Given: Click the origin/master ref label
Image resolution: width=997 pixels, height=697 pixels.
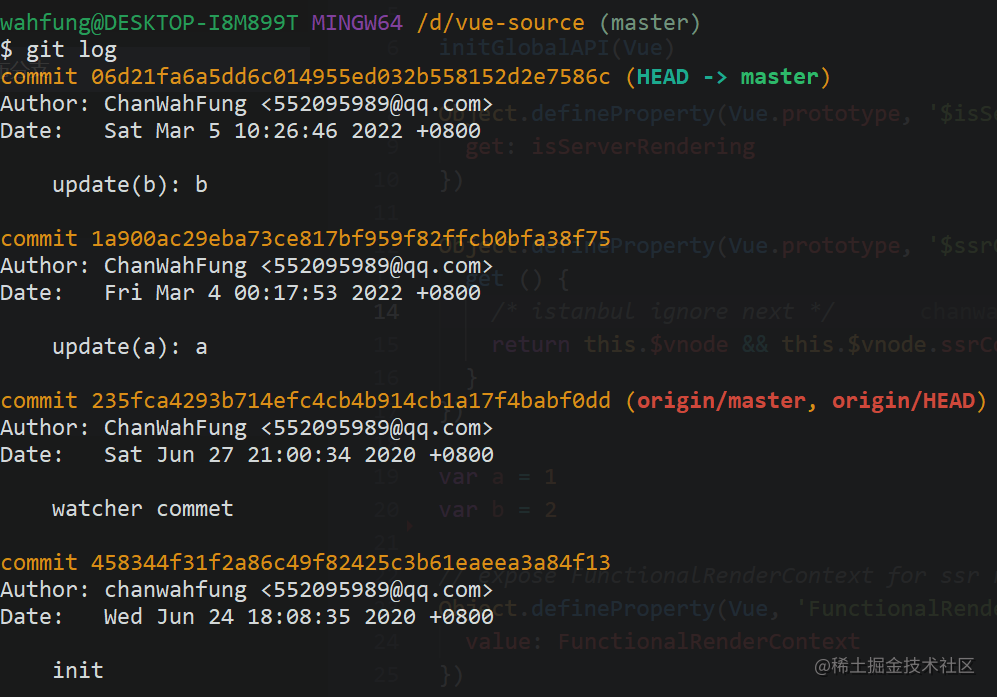Looking at the screenshot, I should tap(720, 401).
